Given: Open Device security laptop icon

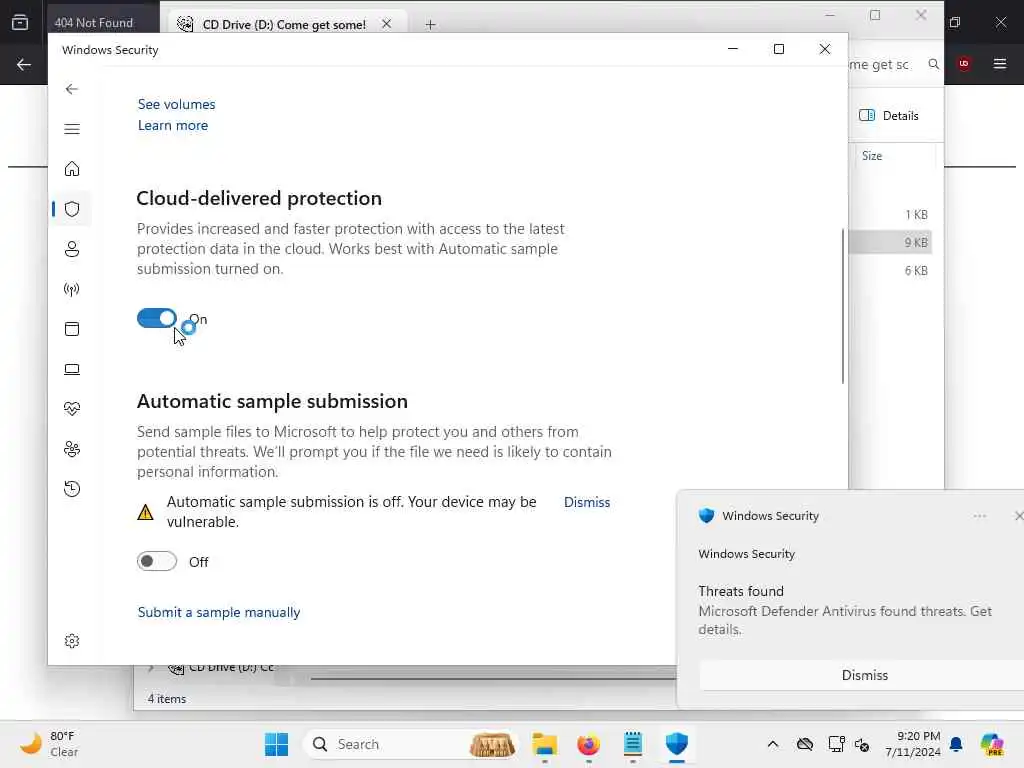Looking at the screenshot, I should pyautogui.click(x=72, y=370).
